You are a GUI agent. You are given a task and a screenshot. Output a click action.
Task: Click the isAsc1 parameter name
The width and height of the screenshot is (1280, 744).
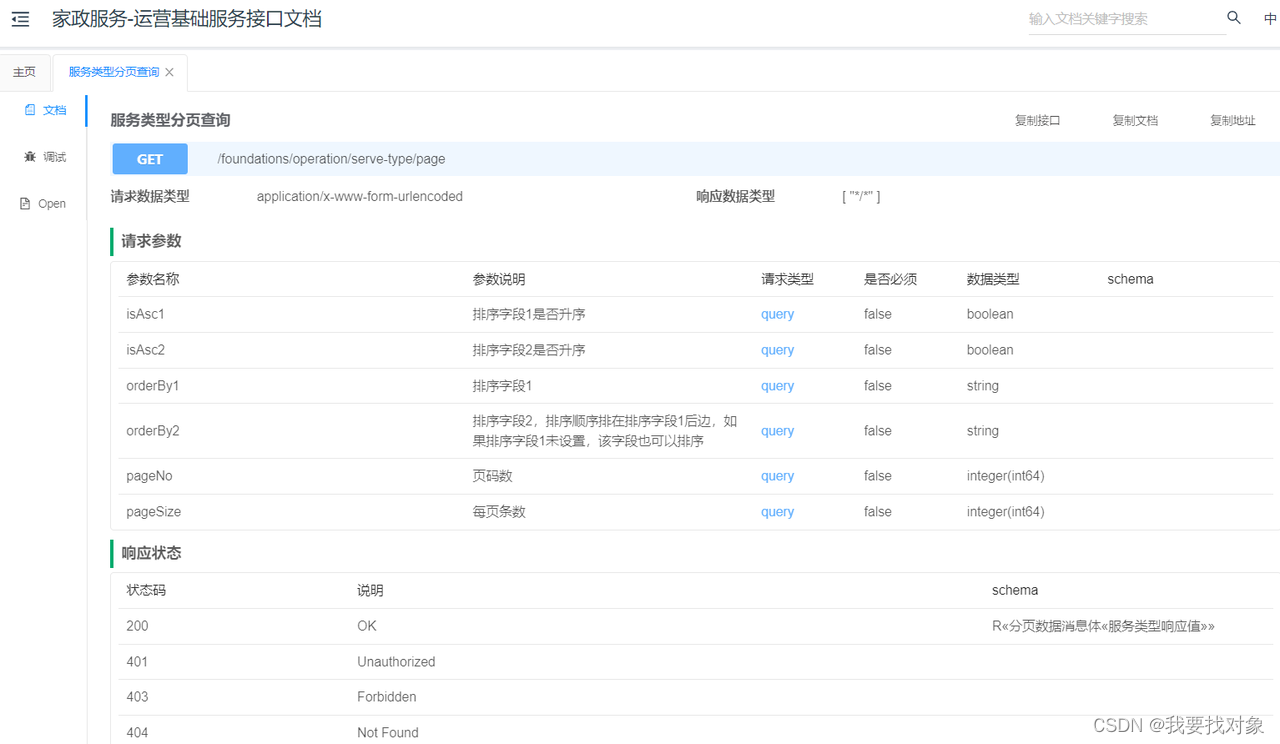point(145,314)
